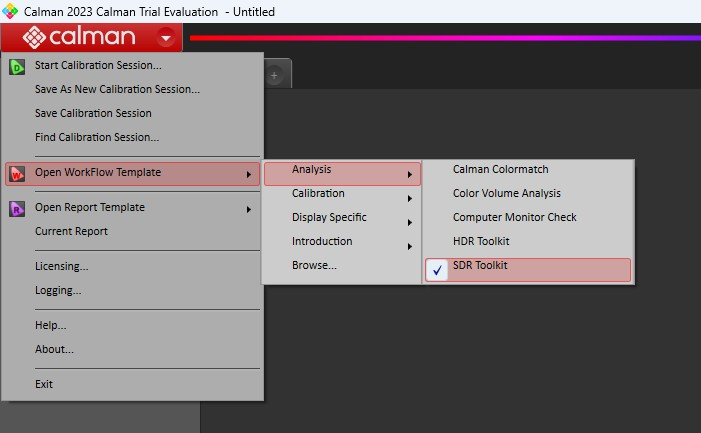The width and height of the screenshot is (701, 433).
Task: Click the plus tab to add a page
Action: [274, 76]
